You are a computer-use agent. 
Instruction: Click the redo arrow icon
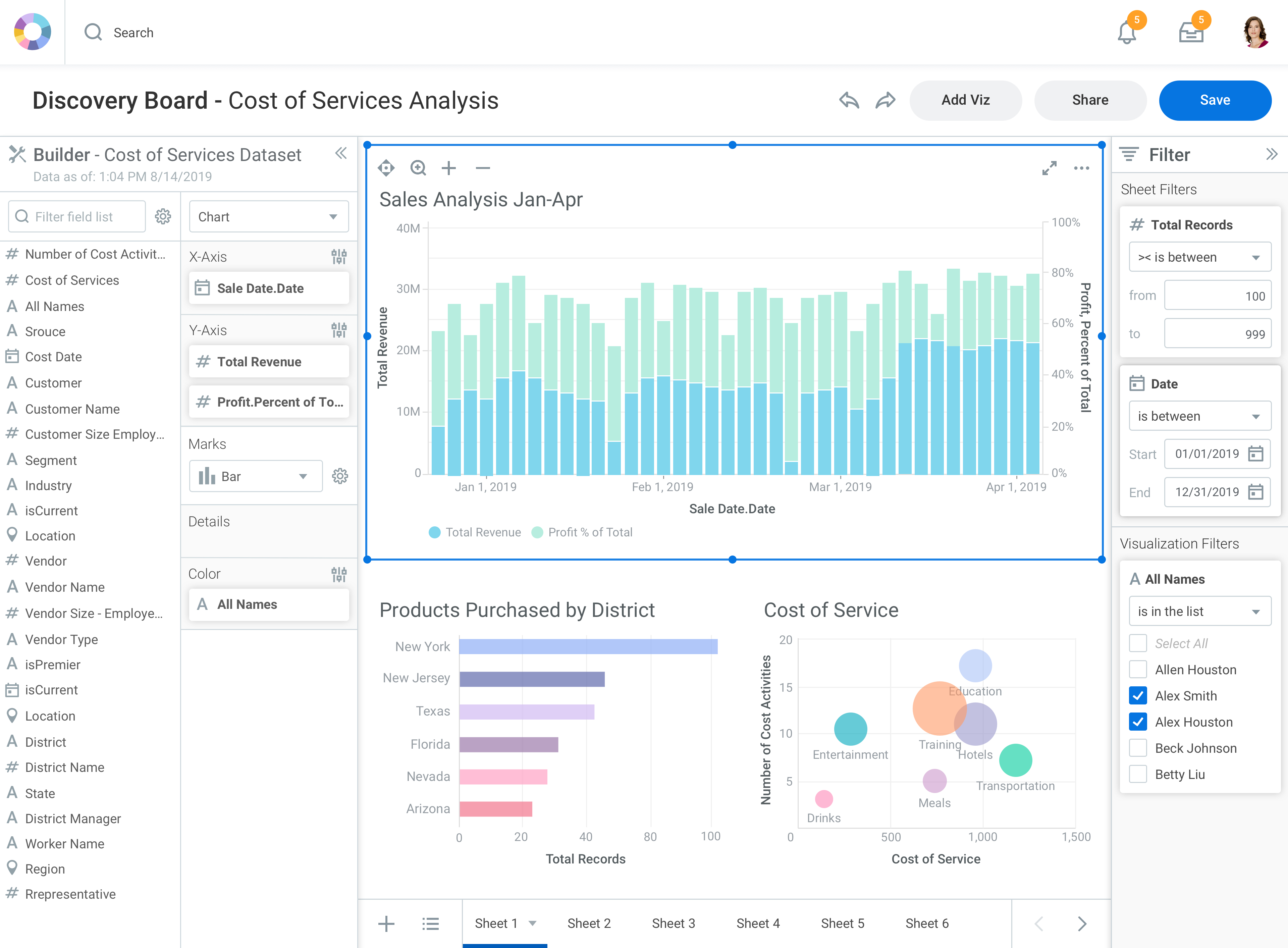885,100
